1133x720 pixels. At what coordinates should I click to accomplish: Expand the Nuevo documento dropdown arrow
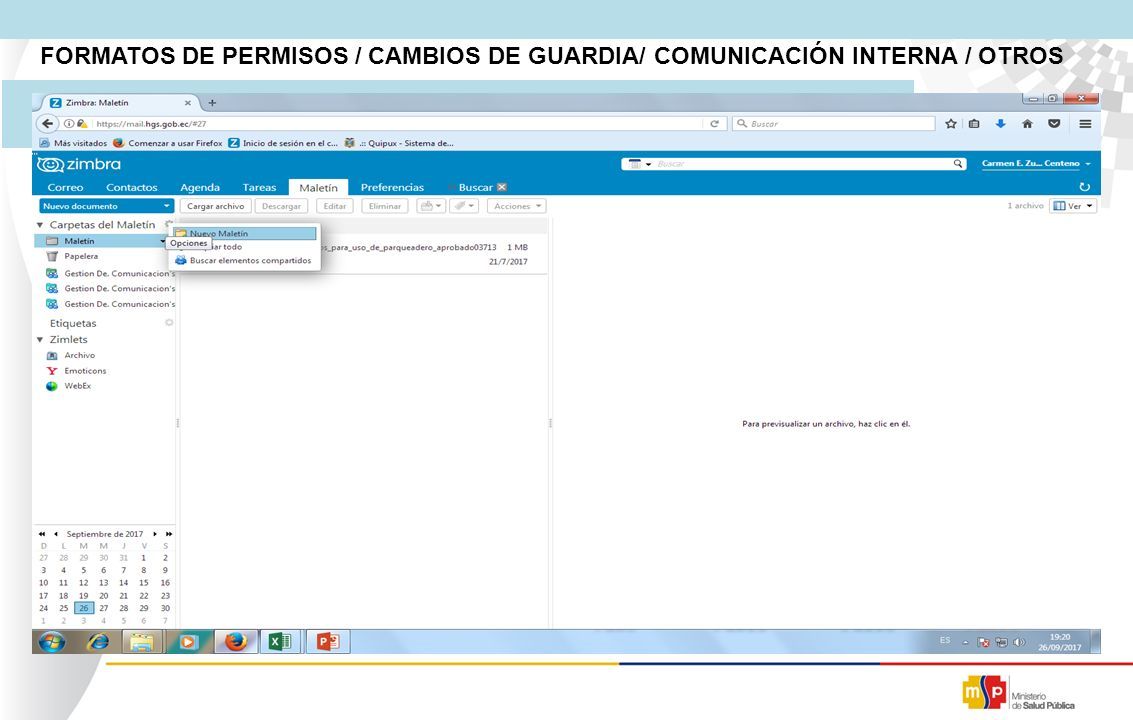click(166, 206)
